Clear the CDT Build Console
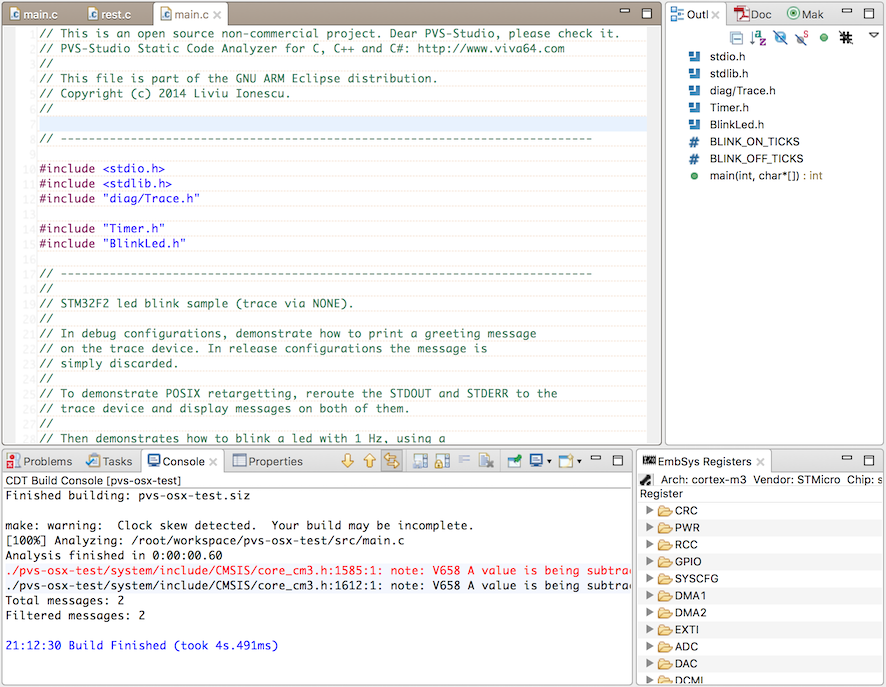The height and width of the screenshot is (687, 886). [487, 461]
